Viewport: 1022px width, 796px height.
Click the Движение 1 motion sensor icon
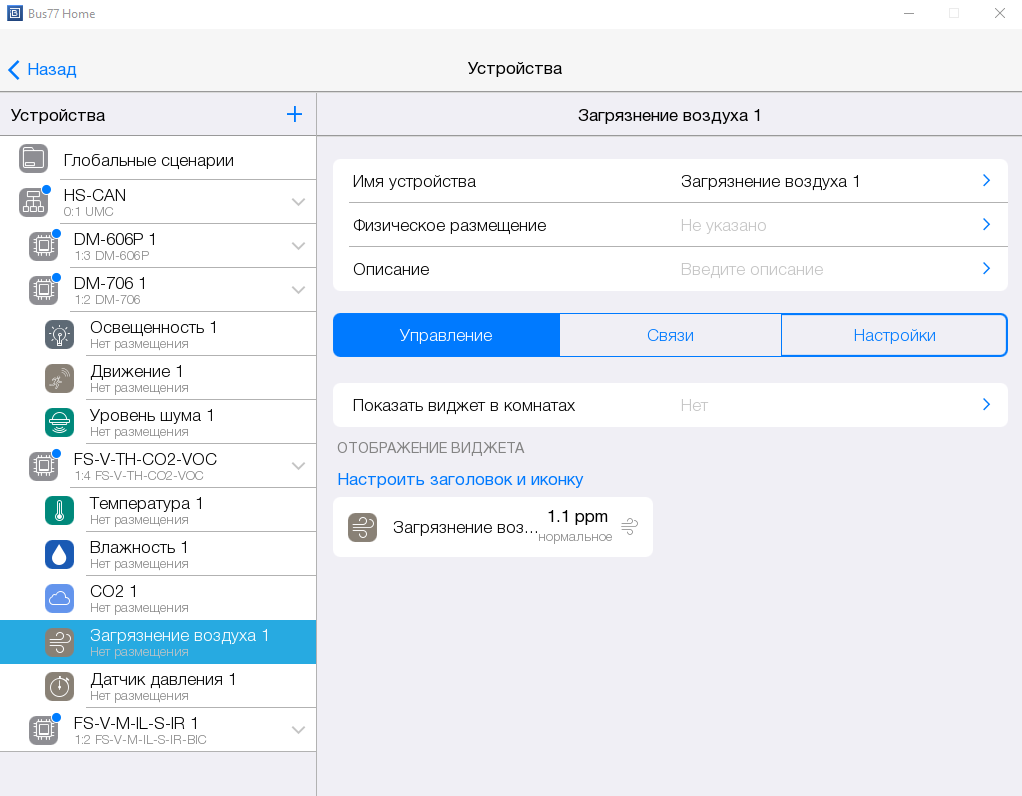[59, 379]
